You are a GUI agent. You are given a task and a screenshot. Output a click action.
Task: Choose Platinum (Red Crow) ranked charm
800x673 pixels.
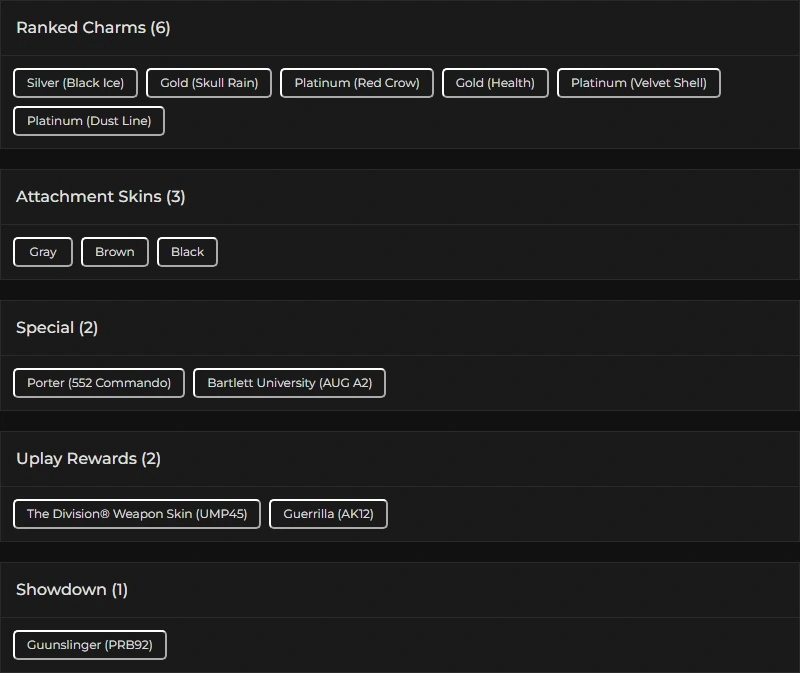[x=357, y=83]
